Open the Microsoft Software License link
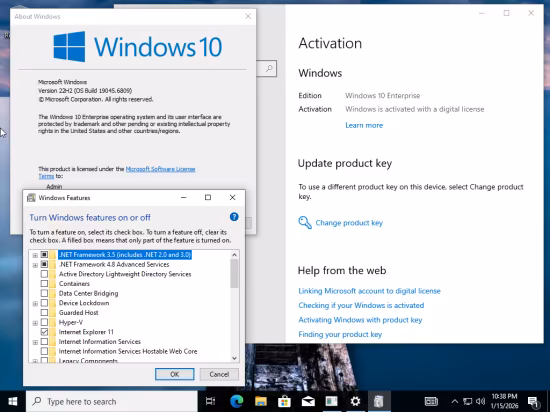 coord(160,169)
